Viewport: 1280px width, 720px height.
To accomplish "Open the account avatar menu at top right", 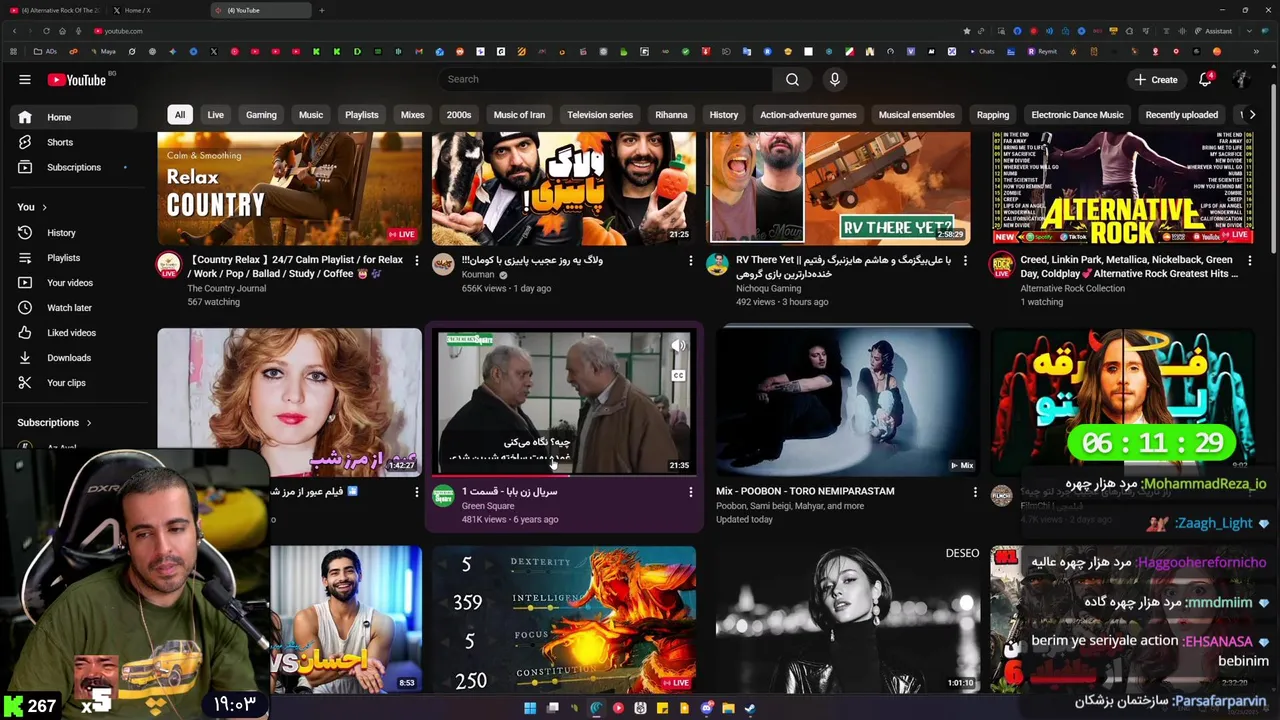I will click(1241, 79).
